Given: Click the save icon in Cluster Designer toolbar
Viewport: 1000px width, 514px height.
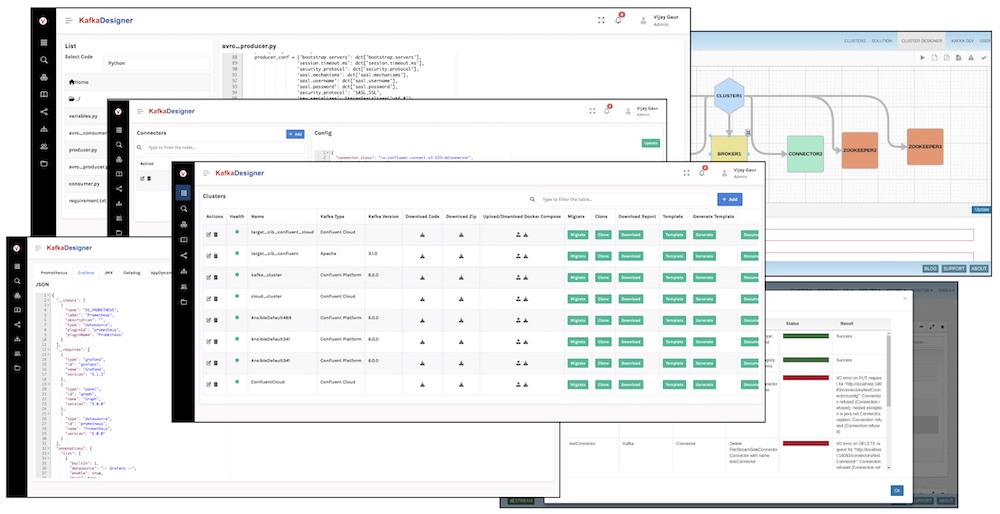Looking at the screenshot, I should (959, 57).
